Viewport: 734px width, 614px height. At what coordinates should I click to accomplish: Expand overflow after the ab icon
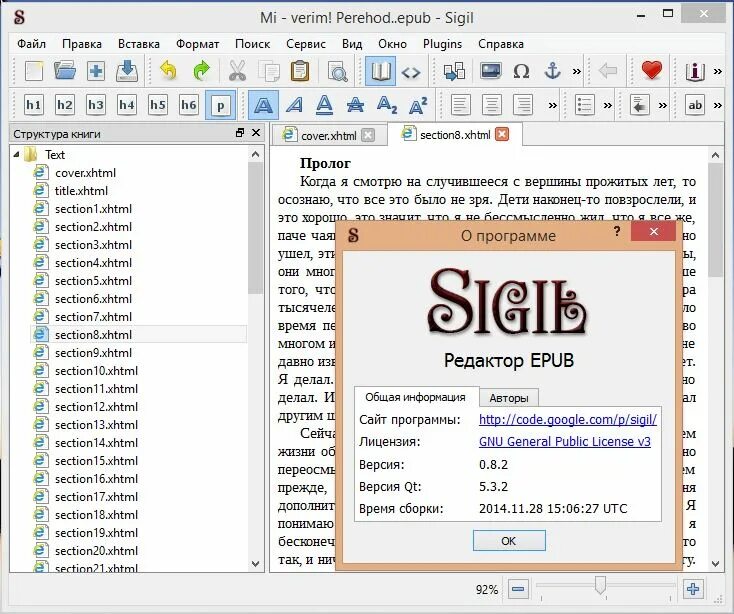click(x=718, y=105)
